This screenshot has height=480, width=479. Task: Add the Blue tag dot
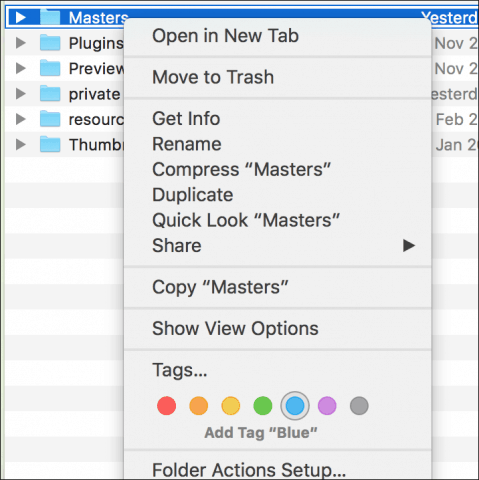pyautogui.click(x=295, y=406)
